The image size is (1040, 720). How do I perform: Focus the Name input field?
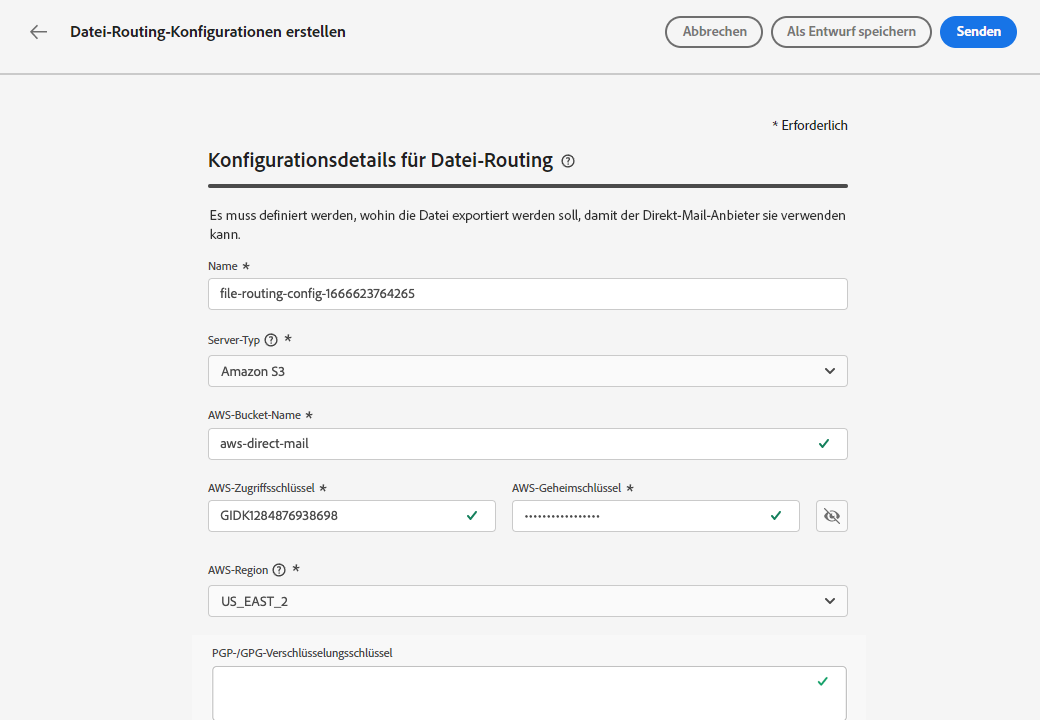coord(527,294)
